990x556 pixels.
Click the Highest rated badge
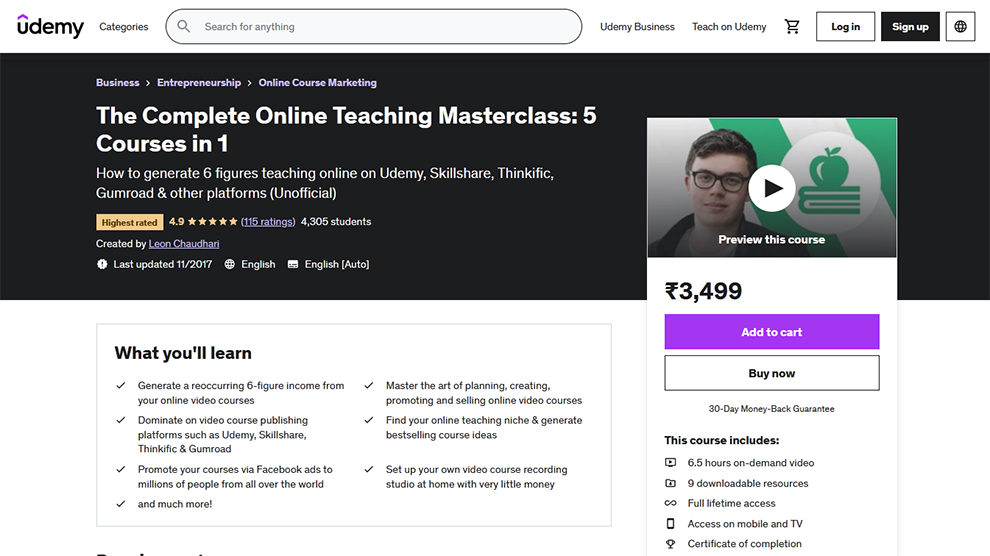coord(129,222)
